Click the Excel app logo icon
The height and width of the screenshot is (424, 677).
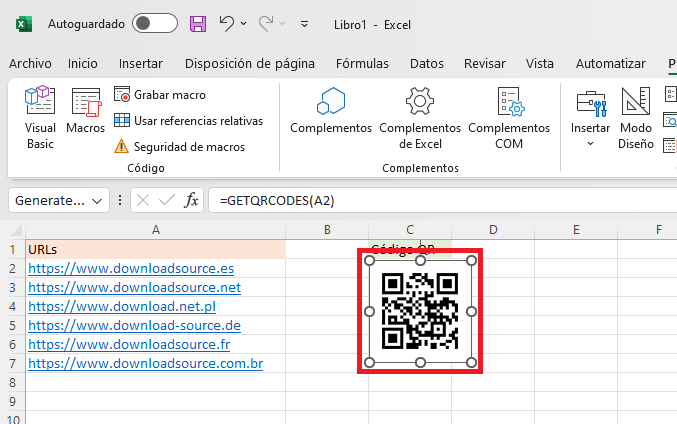click(x=24, y=24)
